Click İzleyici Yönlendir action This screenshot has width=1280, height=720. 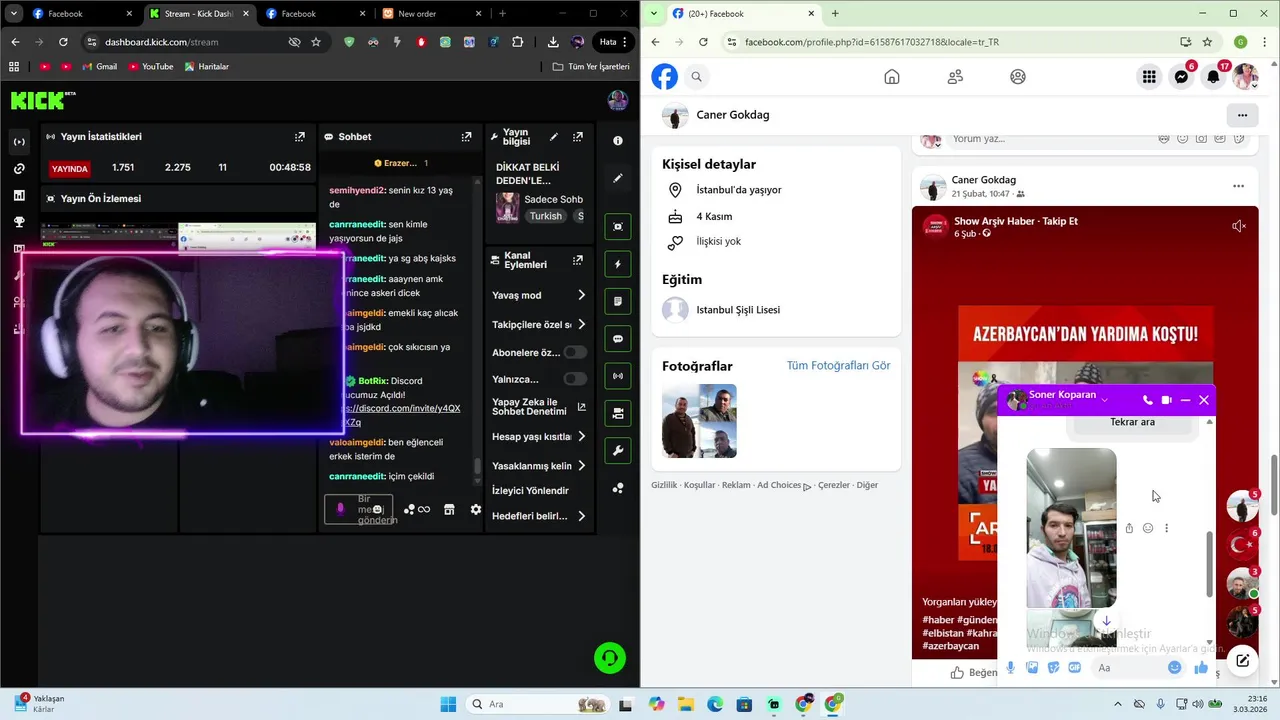click(x=530, y=491)
